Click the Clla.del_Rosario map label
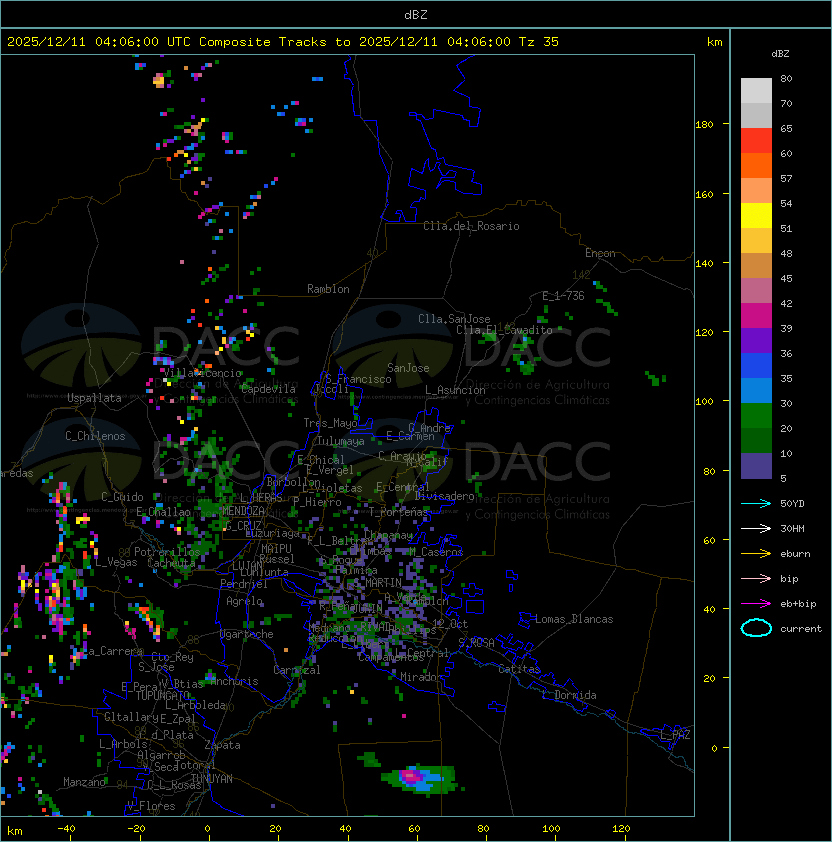 pyautogui.click(x=471, y=226)
